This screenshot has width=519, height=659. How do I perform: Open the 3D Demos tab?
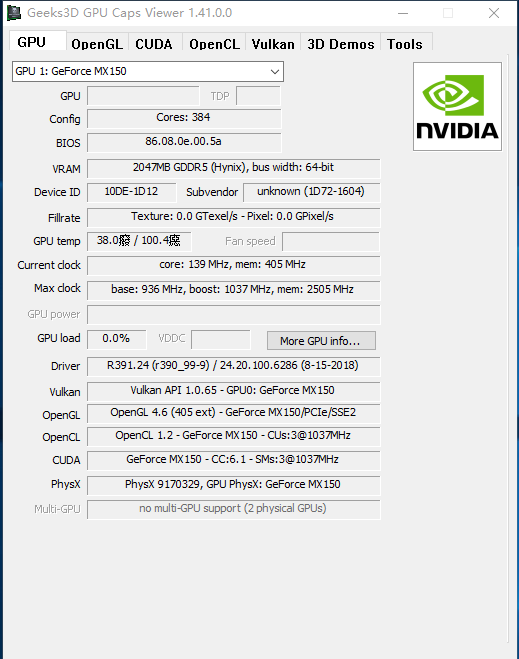341,44
